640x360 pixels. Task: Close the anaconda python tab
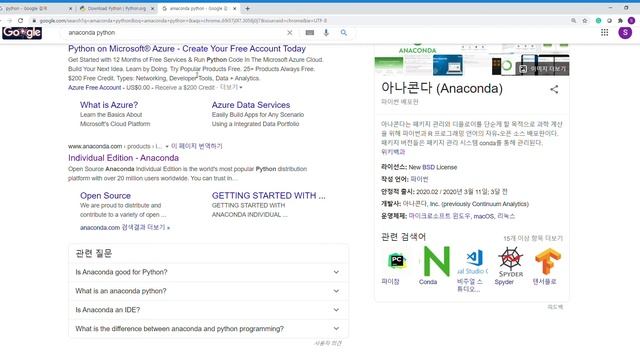click(x=235, y=9)
